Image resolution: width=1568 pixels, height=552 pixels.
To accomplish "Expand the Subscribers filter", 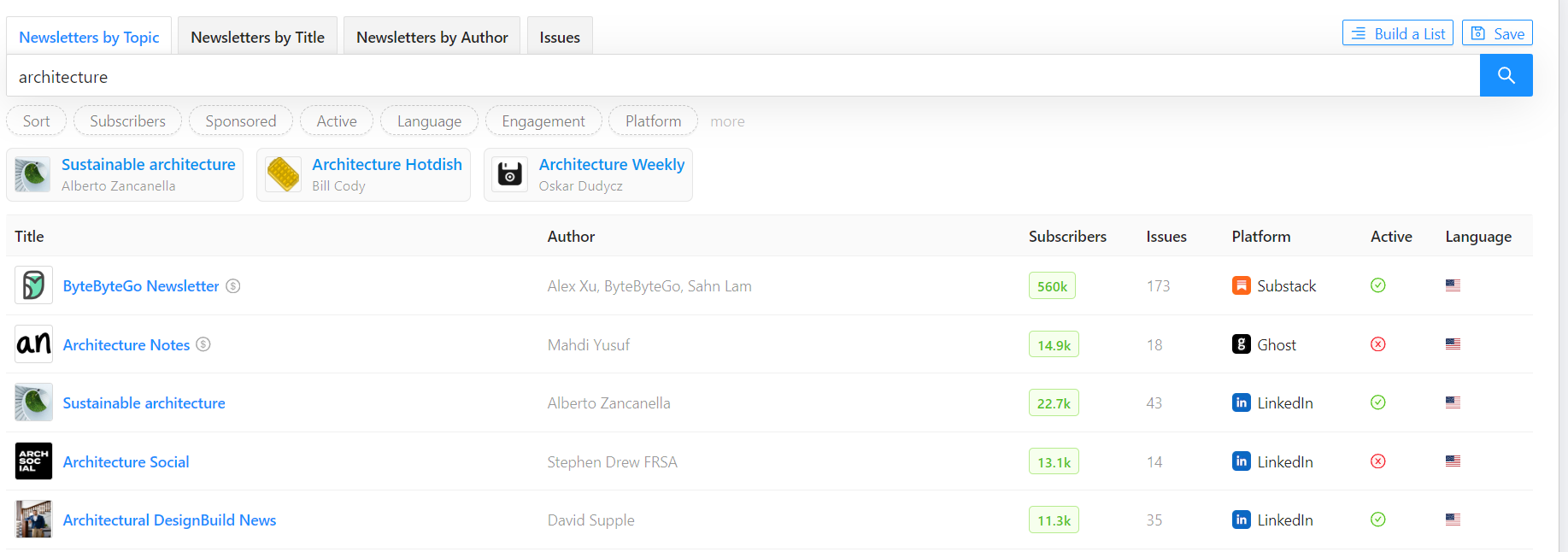I will coord(127,121).
